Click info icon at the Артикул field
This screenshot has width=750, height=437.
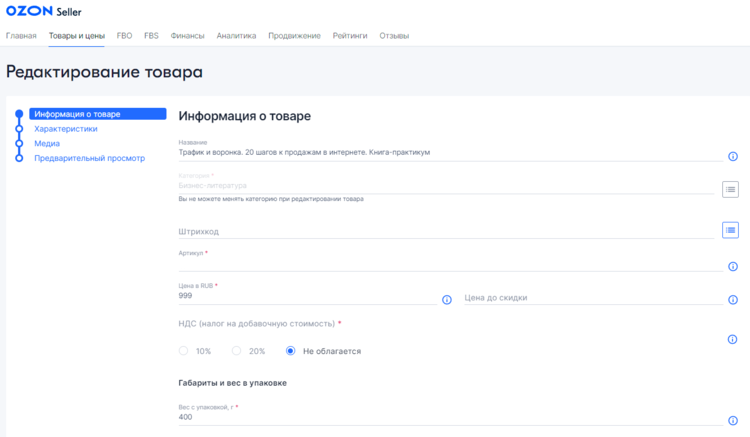click(x=732, y=266)
